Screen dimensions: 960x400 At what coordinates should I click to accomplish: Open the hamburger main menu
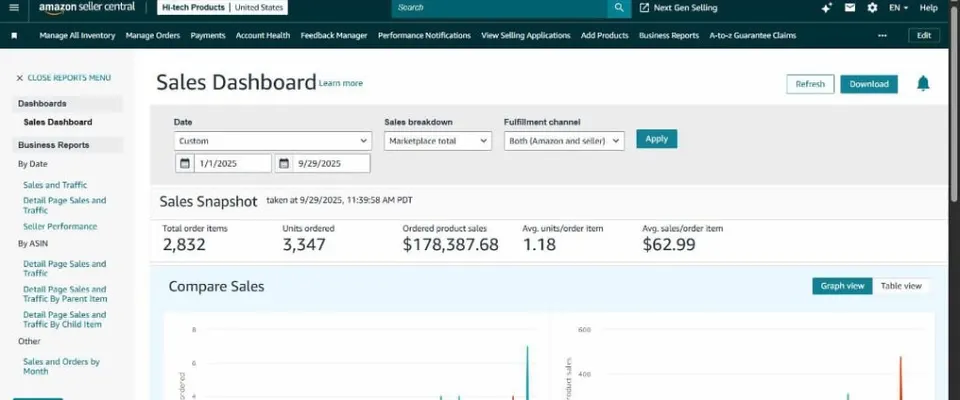[14, 8]
